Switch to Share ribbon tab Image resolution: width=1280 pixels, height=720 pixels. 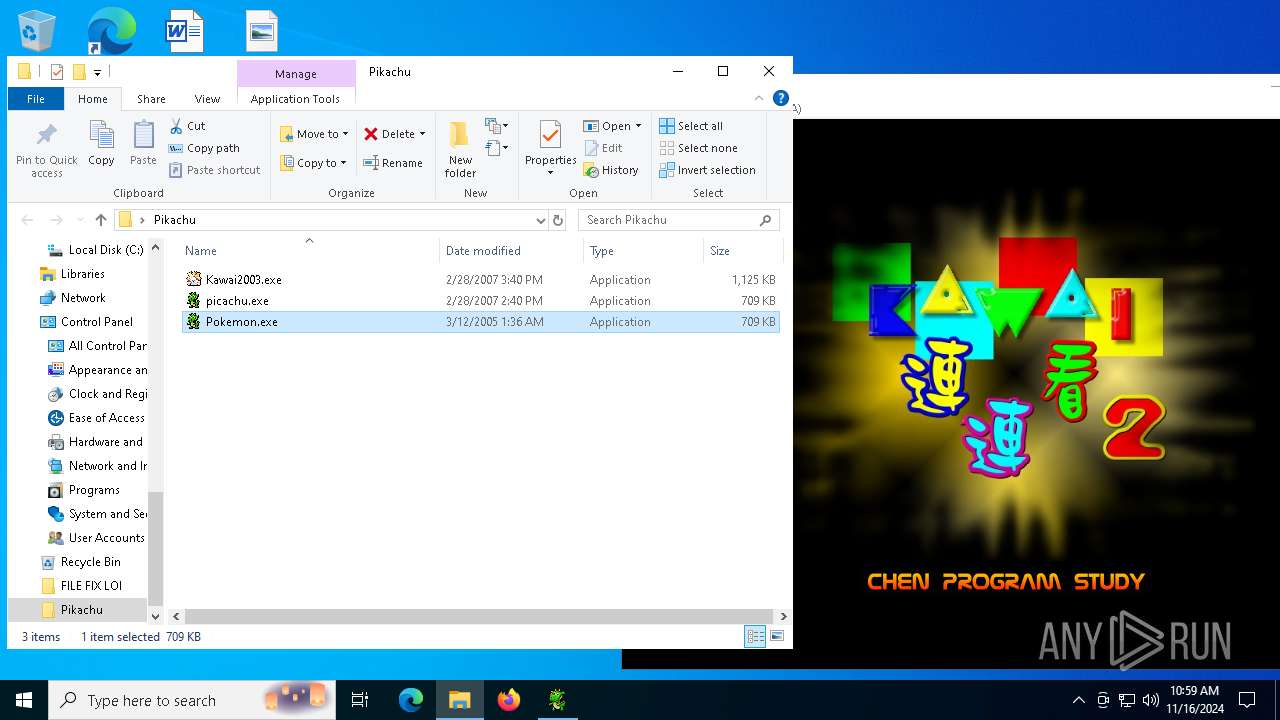[x=151, y=99]
